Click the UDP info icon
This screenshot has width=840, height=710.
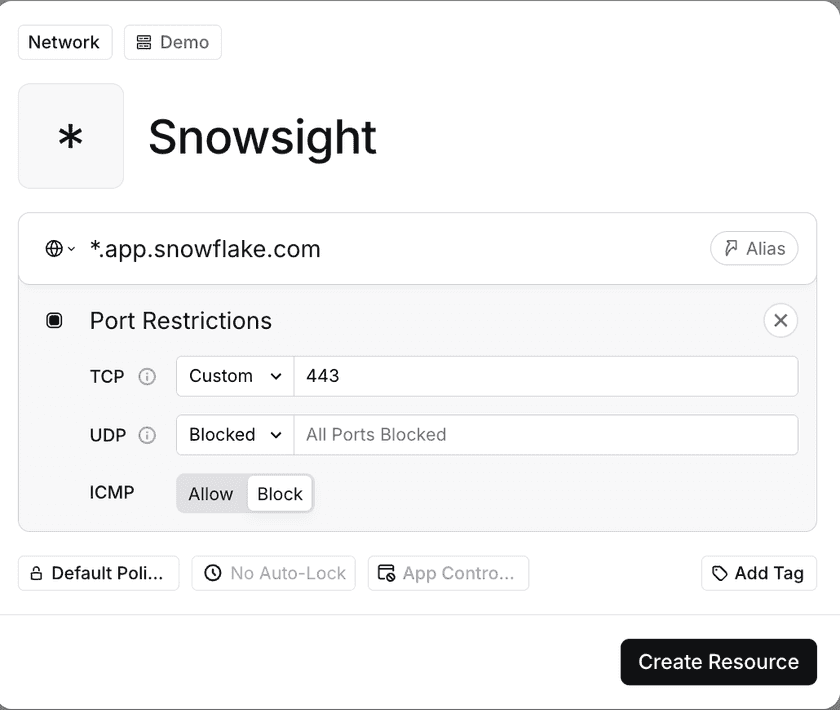click(146, 435)
